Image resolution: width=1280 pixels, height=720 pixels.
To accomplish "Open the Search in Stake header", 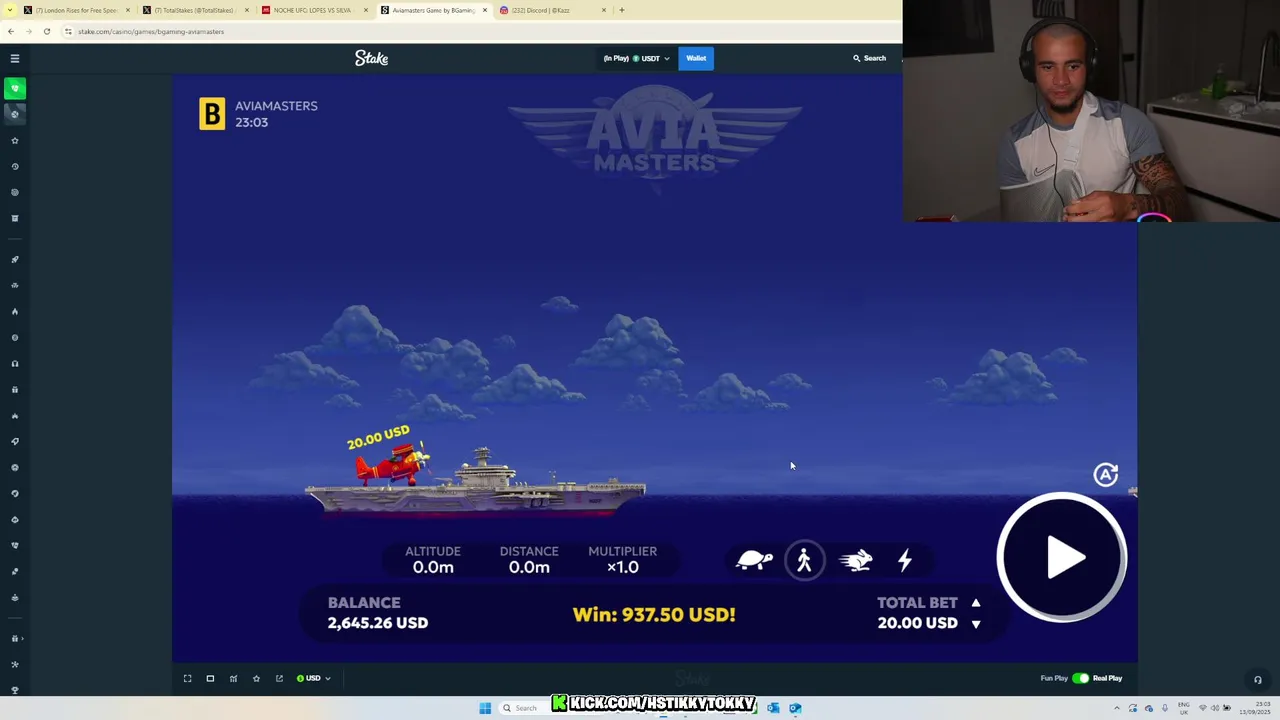I will [869, 58].
